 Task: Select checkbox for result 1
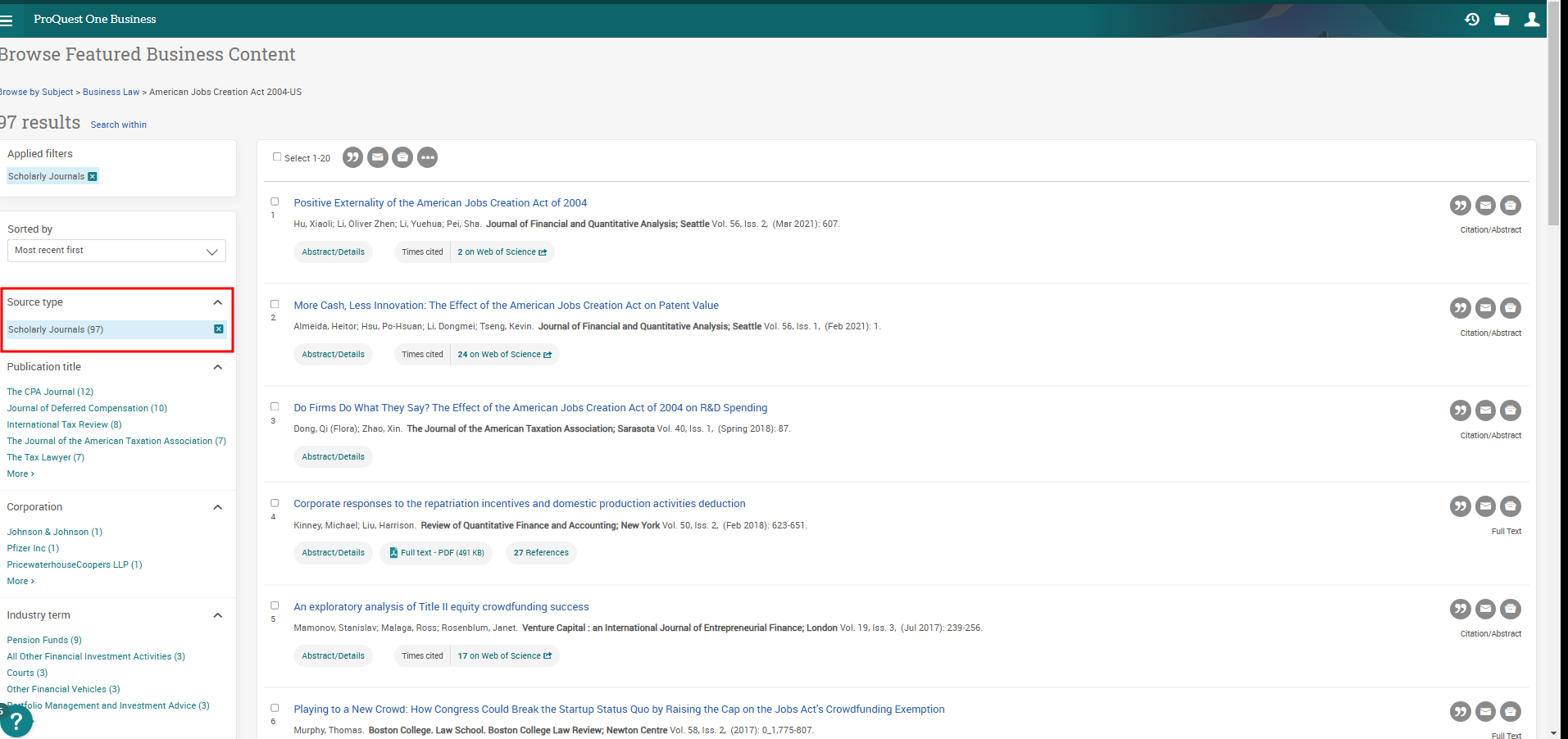275,202
